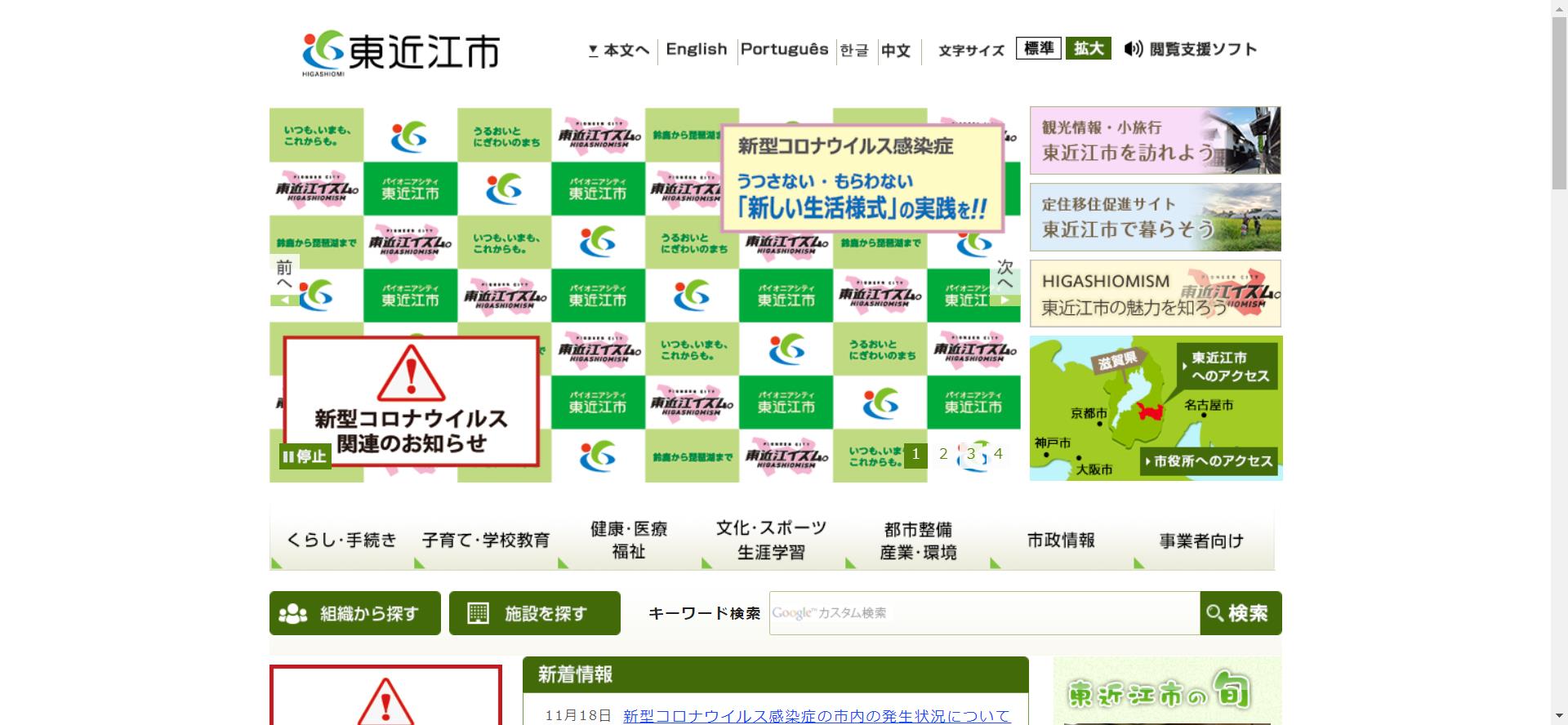Click the scrollbar up arrow
Screen dimensions: 1568x725
click(x=1559, y=7)
